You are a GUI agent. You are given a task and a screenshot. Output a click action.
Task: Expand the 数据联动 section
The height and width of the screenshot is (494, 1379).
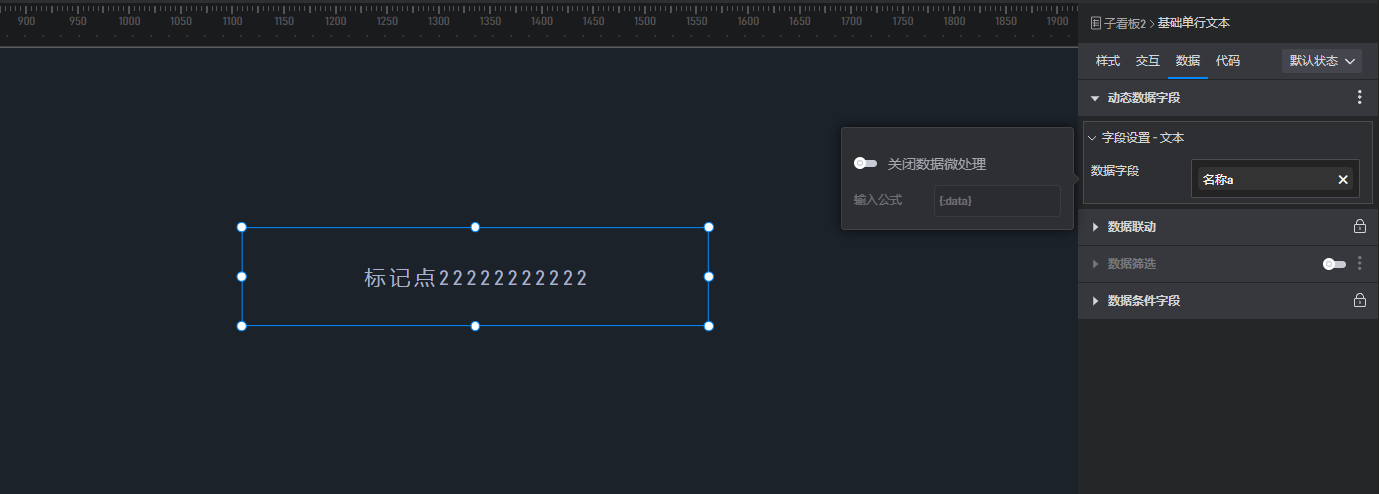pos(1095,227)
